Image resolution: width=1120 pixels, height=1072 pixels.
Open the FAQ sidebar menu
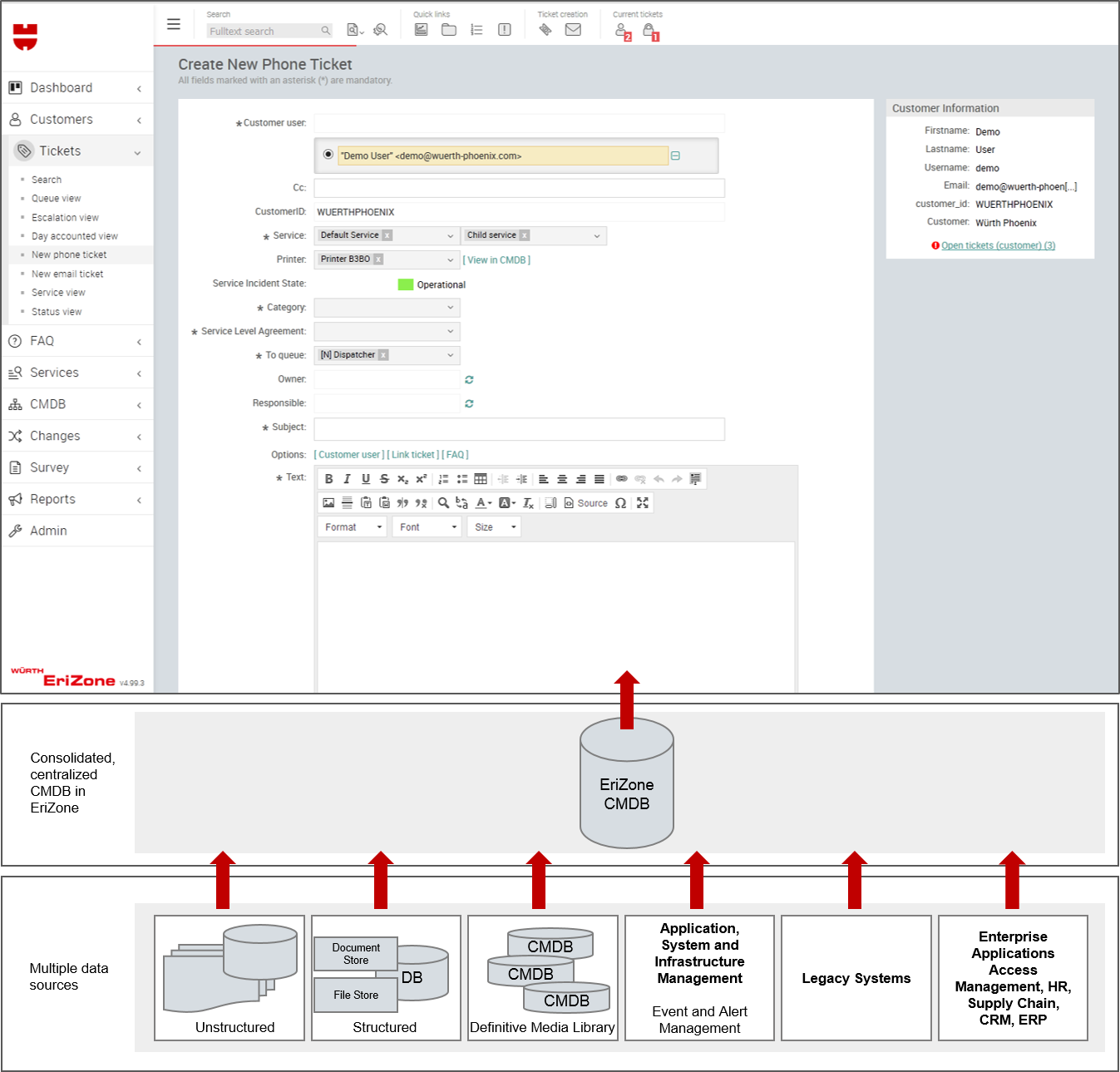tap(77, 341)
